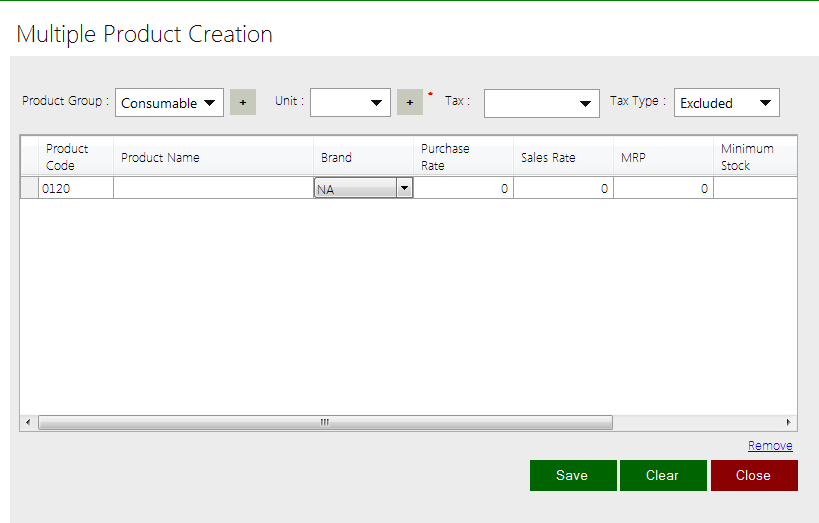The height and width of the screenshot is (523, 819).
Task: Click the MRP cell in the row
Action: click(x=663, y=188)
